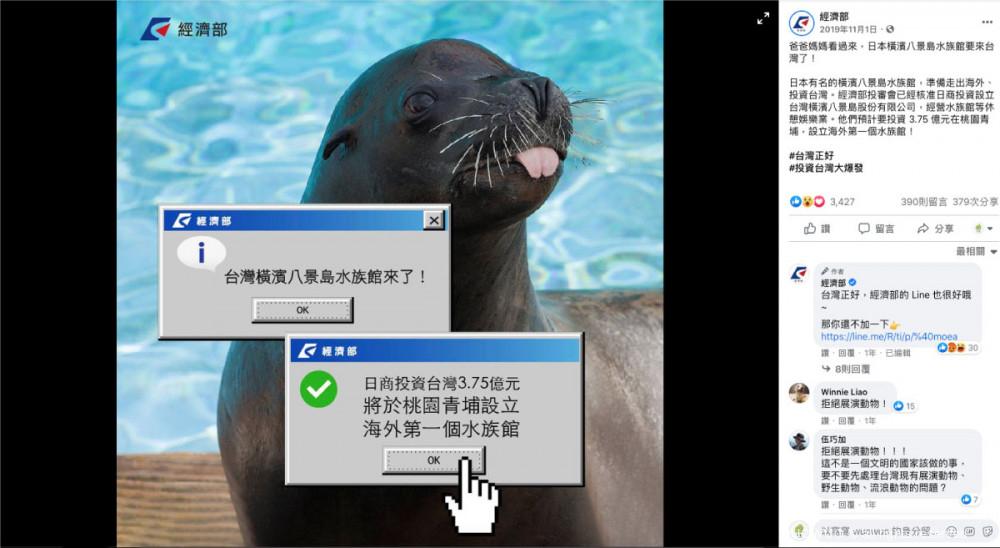This screenshot has width=1000, height=548.
Task: Open Winnie Liao's profile name link
Action: pyautogui.click(x=844, y=392)
